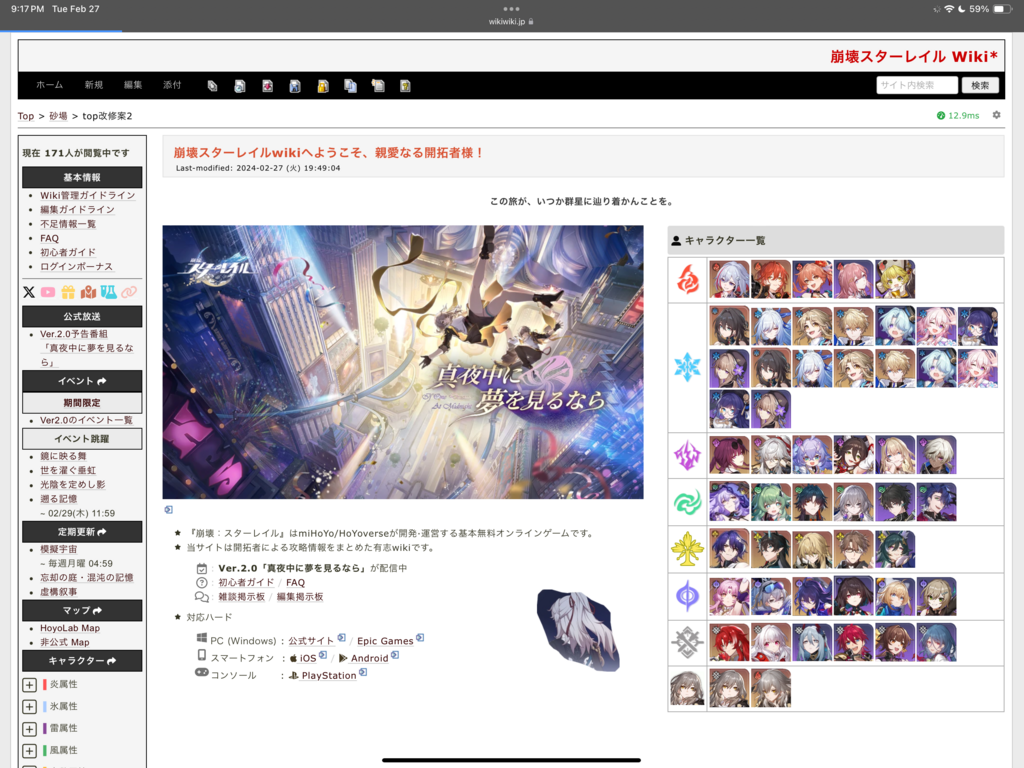Open the diff icon with red arrow
The height and width of the screenshot is (768, 1024).
point(267,86)
